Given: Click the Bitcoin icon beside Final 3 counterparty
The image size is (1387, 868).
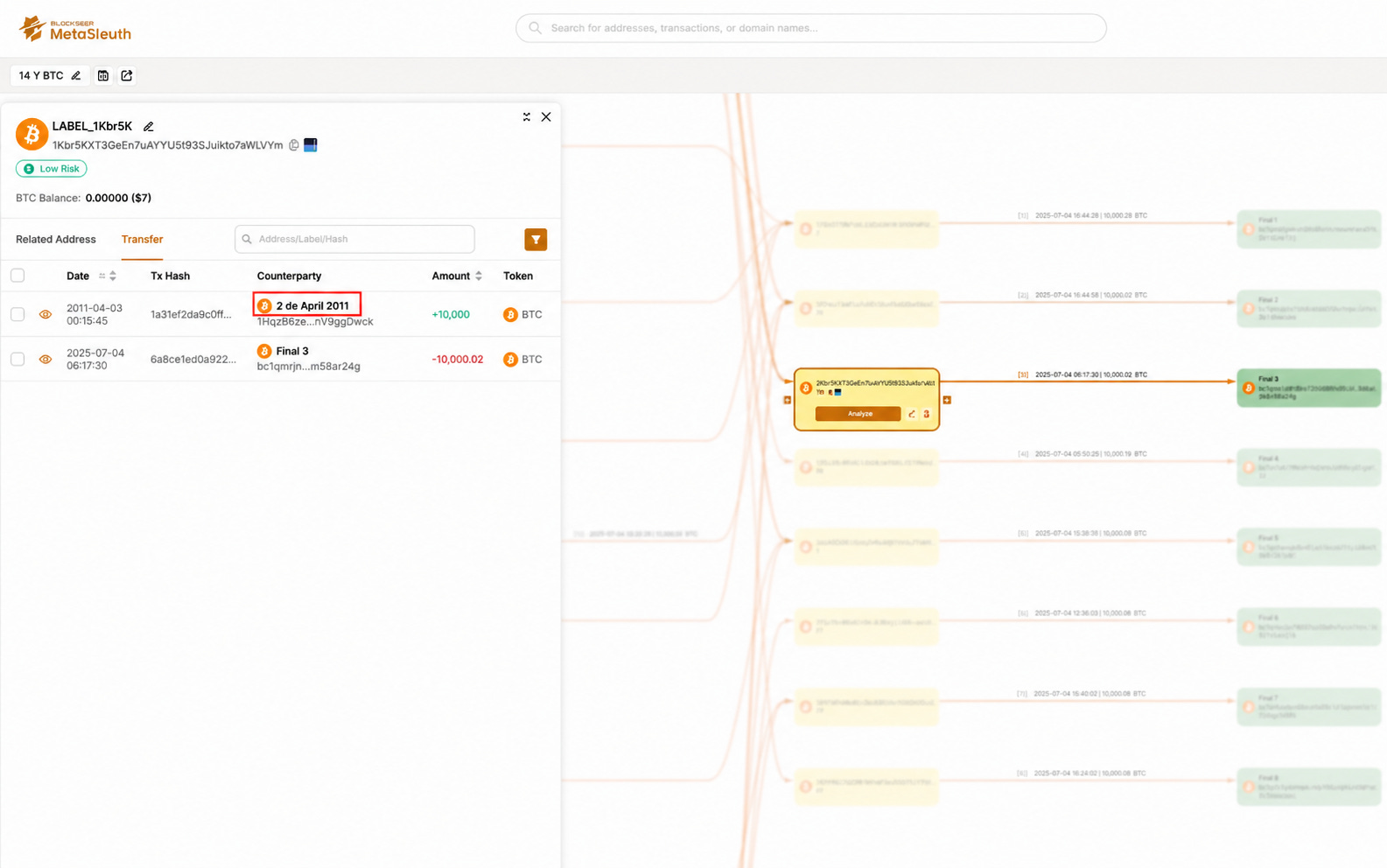Looking at the screenshot, I should (264, 351).
